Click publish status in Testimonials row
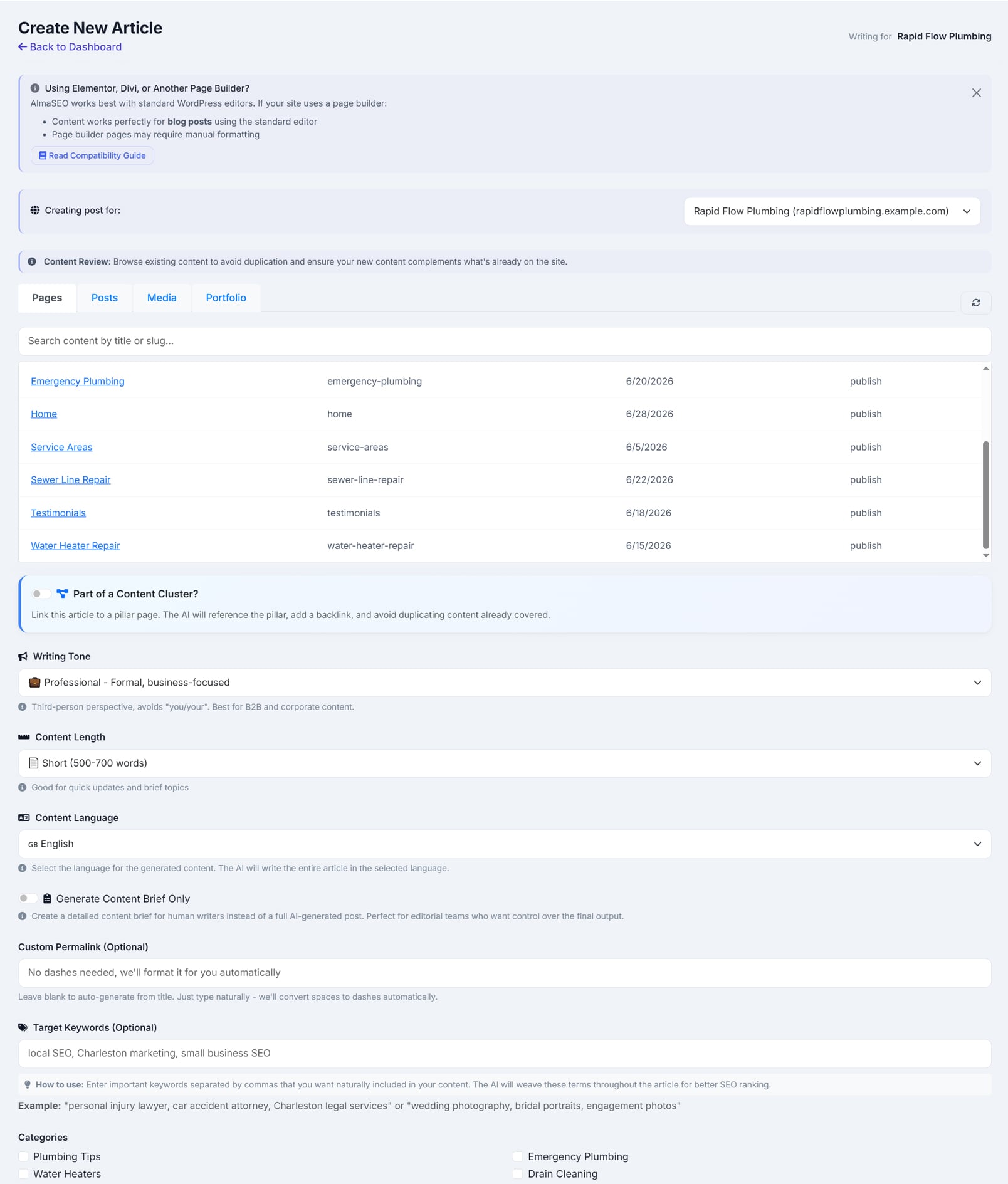Image resolution: width=1008 pixels, height=1184 pixels. pos(866,513)
